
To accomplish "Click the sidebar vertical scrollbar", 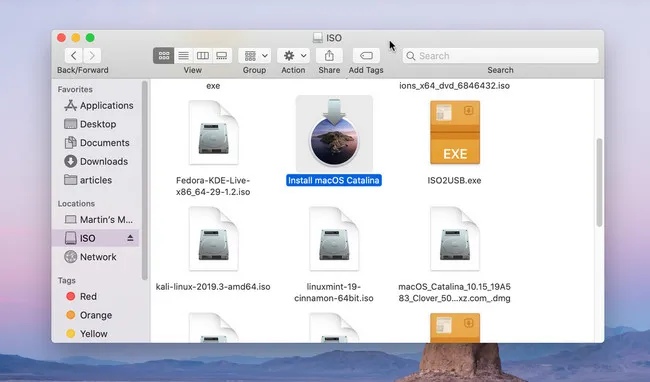I will pyautogui.click(x=144, y=181).
